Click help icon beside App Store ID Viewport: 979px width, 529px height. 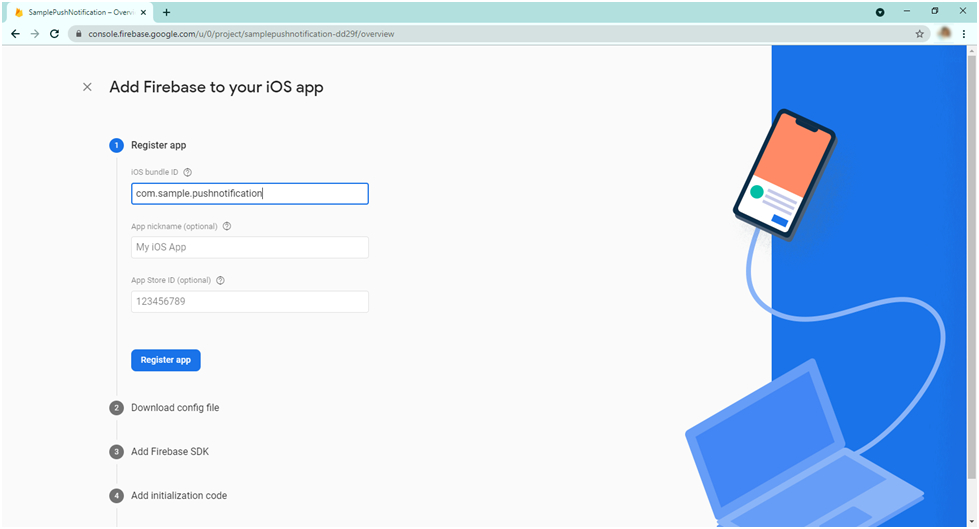[x=220, y=280]
